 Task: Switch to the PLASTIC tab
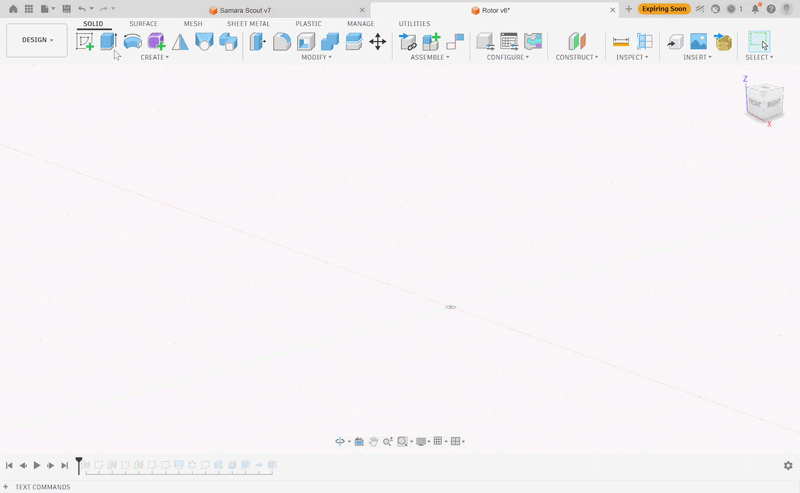308,23
